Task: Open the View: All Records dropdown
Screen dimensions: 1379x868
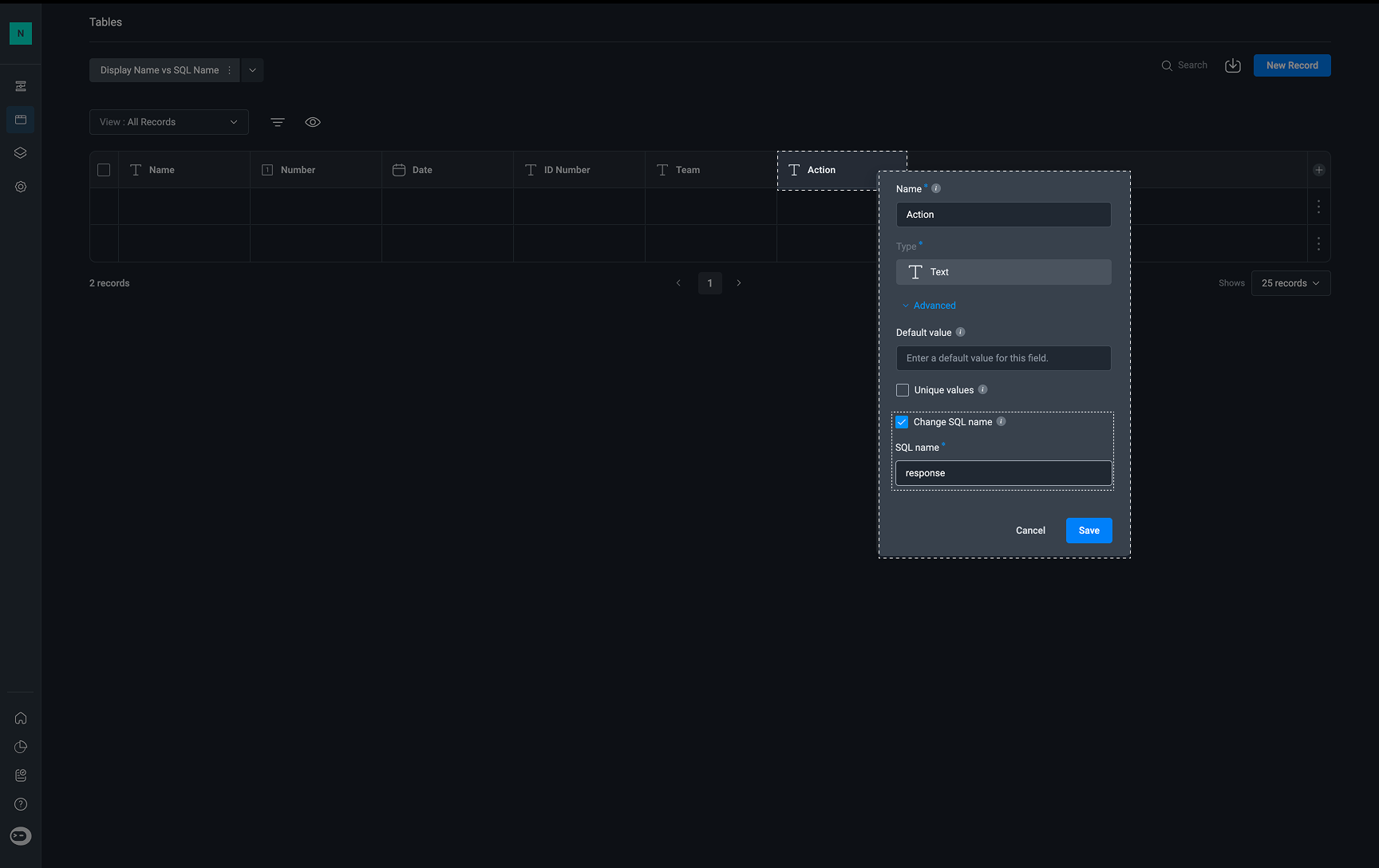Action: [169, 122]
